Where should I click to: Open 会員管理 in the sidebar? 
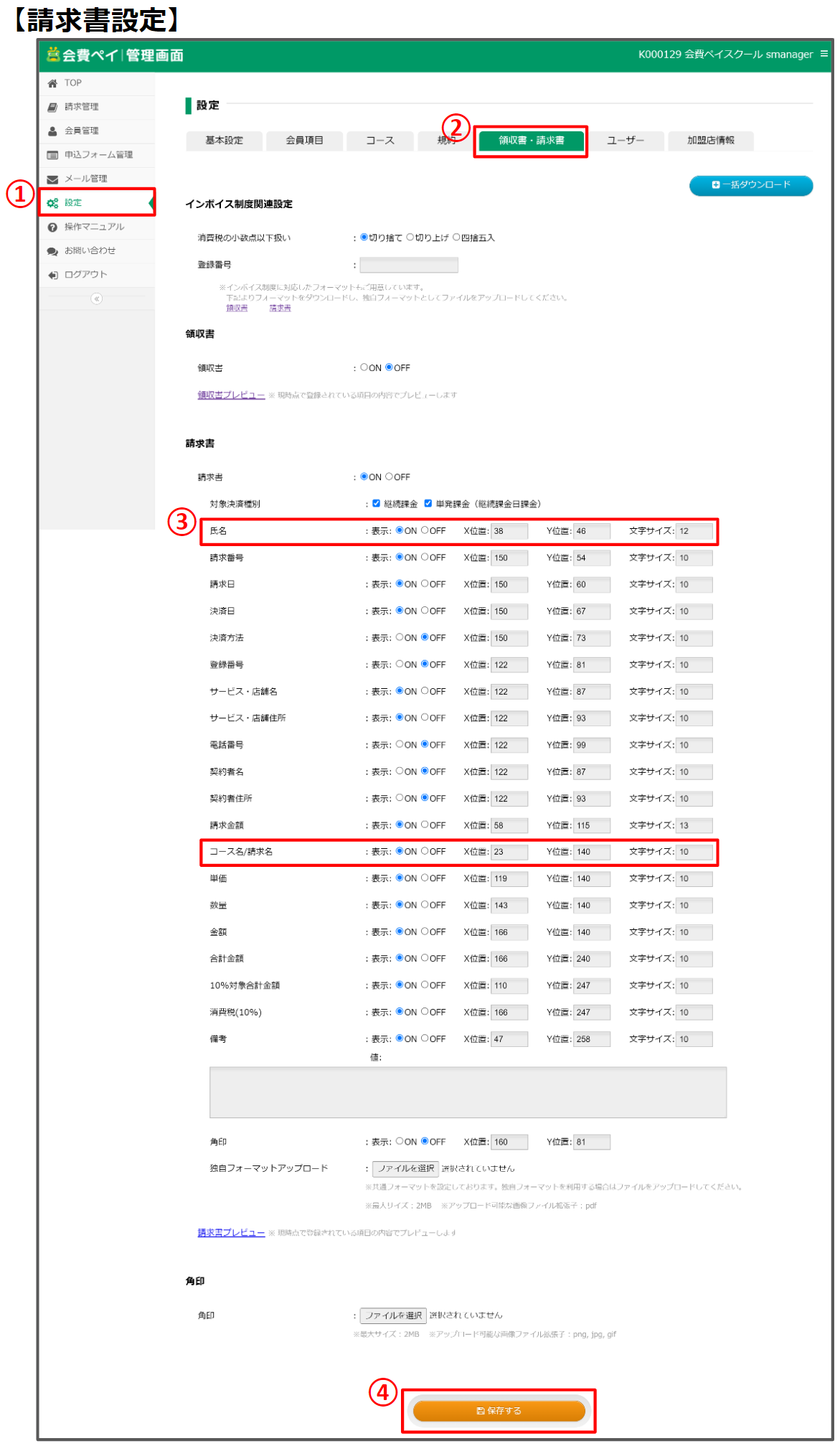[97, 131]
